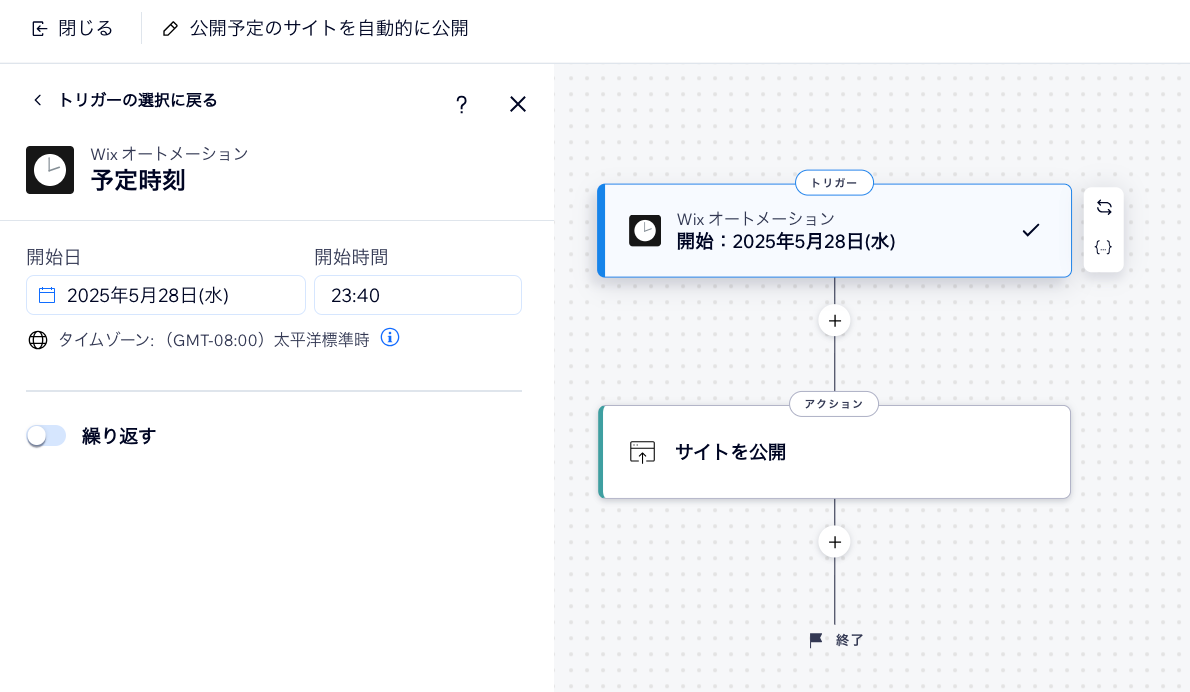Click the publish site icon on the action card

pos(640,451)
